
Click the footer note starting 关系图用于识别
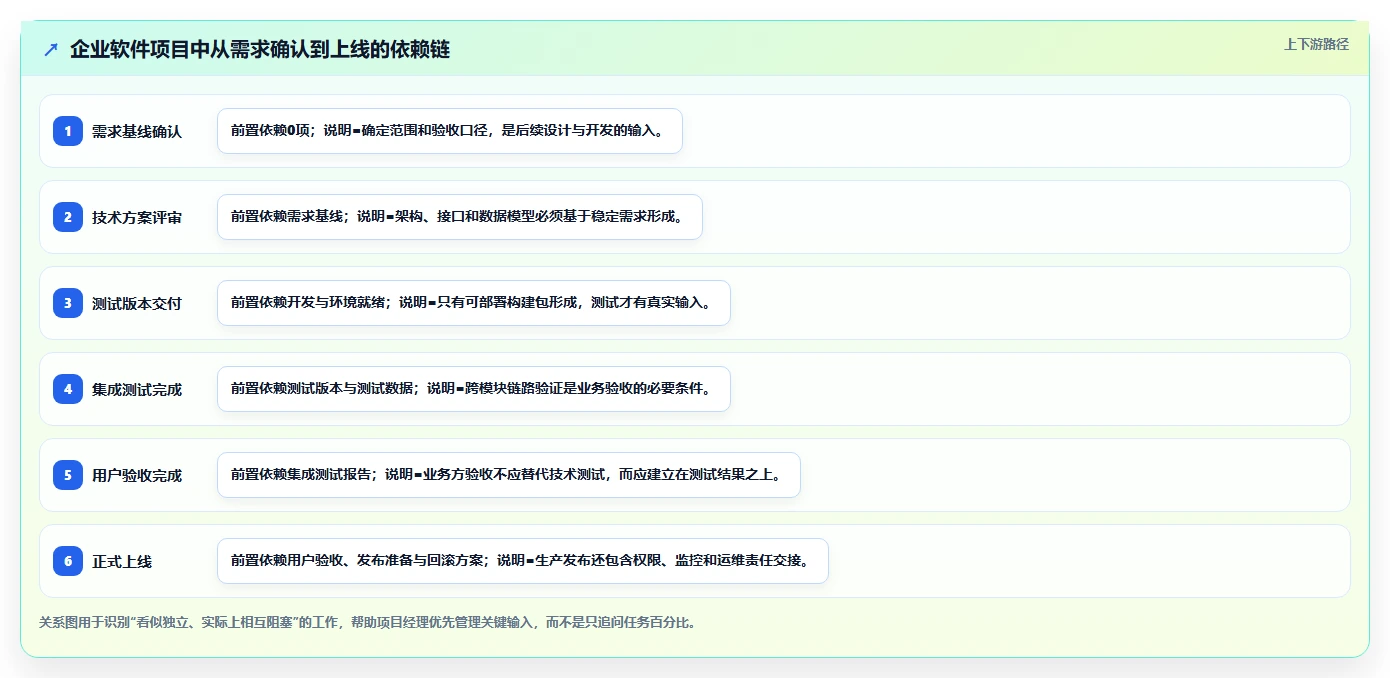[367, 622]
